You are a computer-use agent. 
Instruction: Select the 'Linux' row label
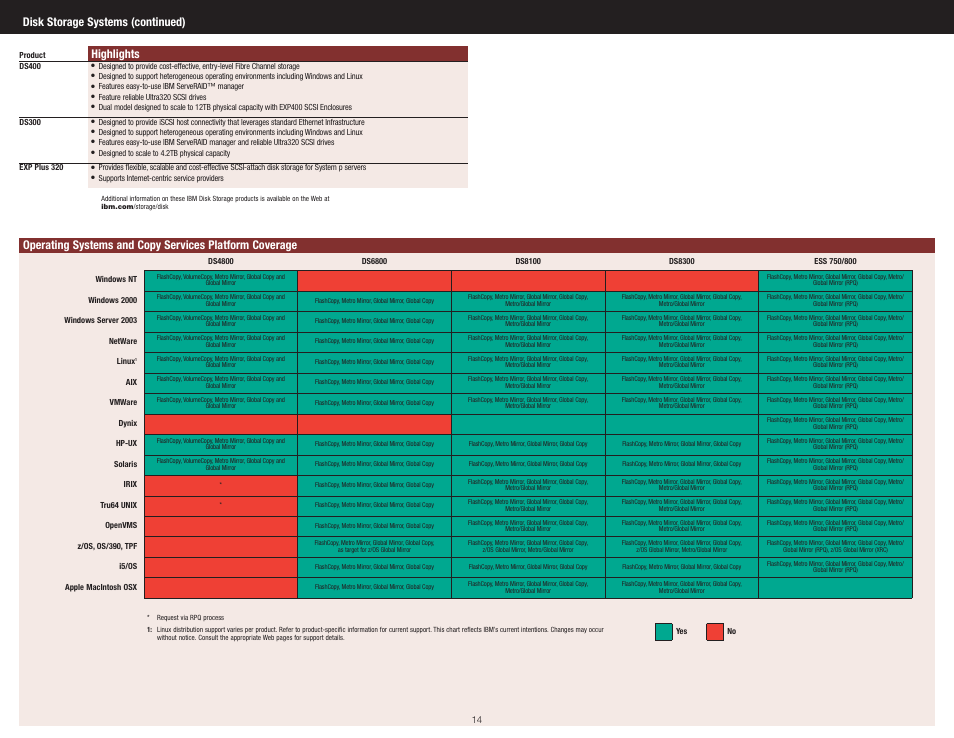tap(127, 361)
